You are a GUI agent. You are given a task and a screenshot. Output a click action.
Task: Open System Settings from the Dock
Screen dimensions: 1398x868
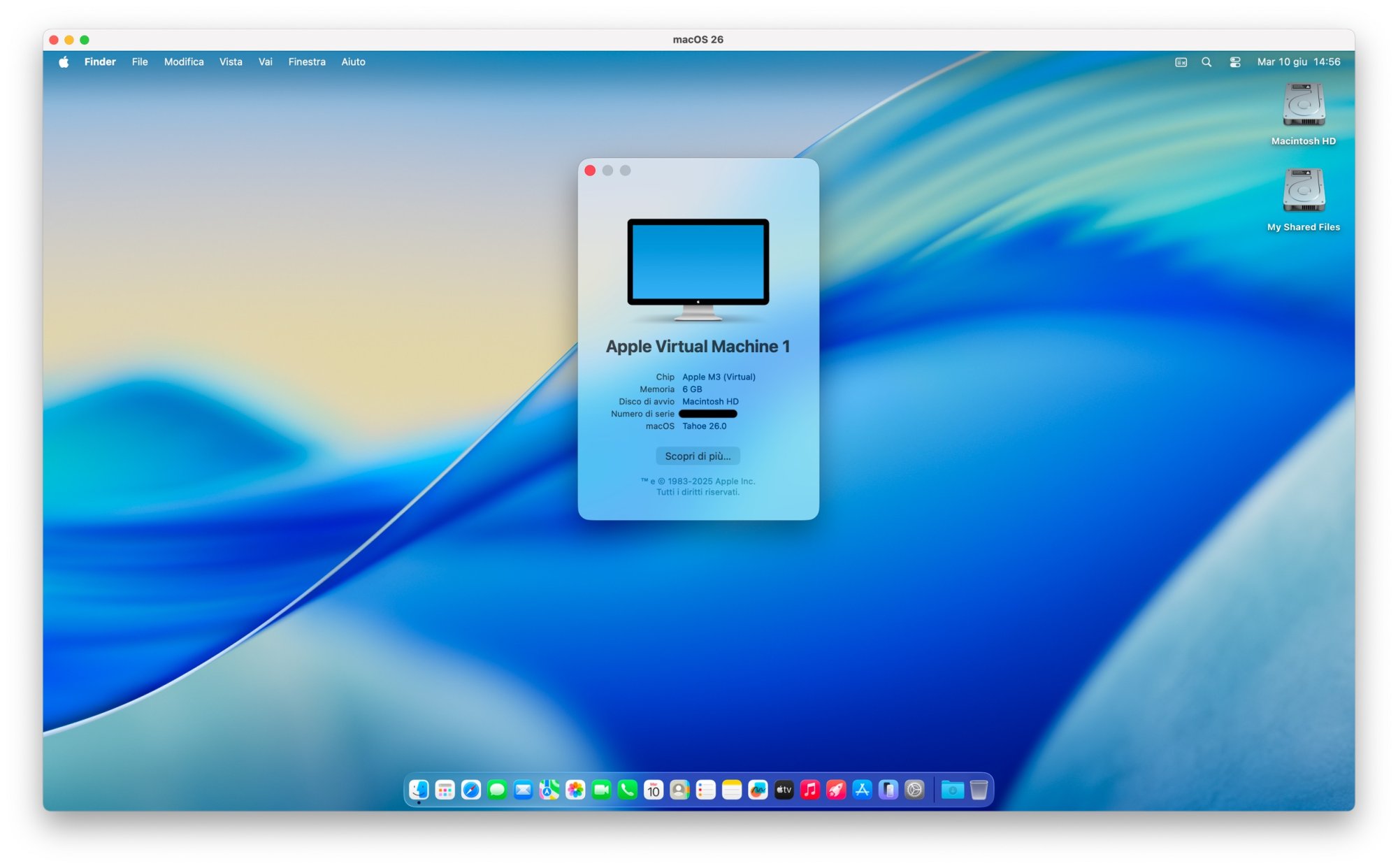(x=914, y=789)
